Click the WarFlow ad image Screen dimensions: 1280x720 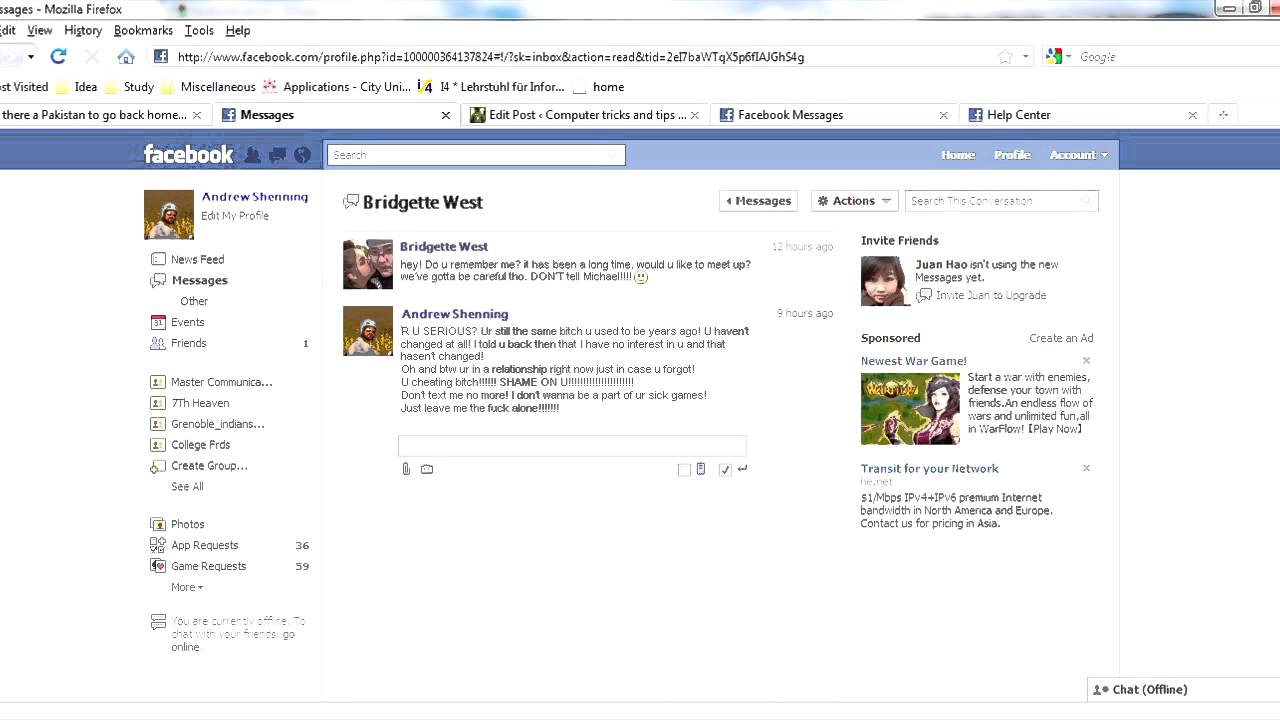[x=910, y=409]
